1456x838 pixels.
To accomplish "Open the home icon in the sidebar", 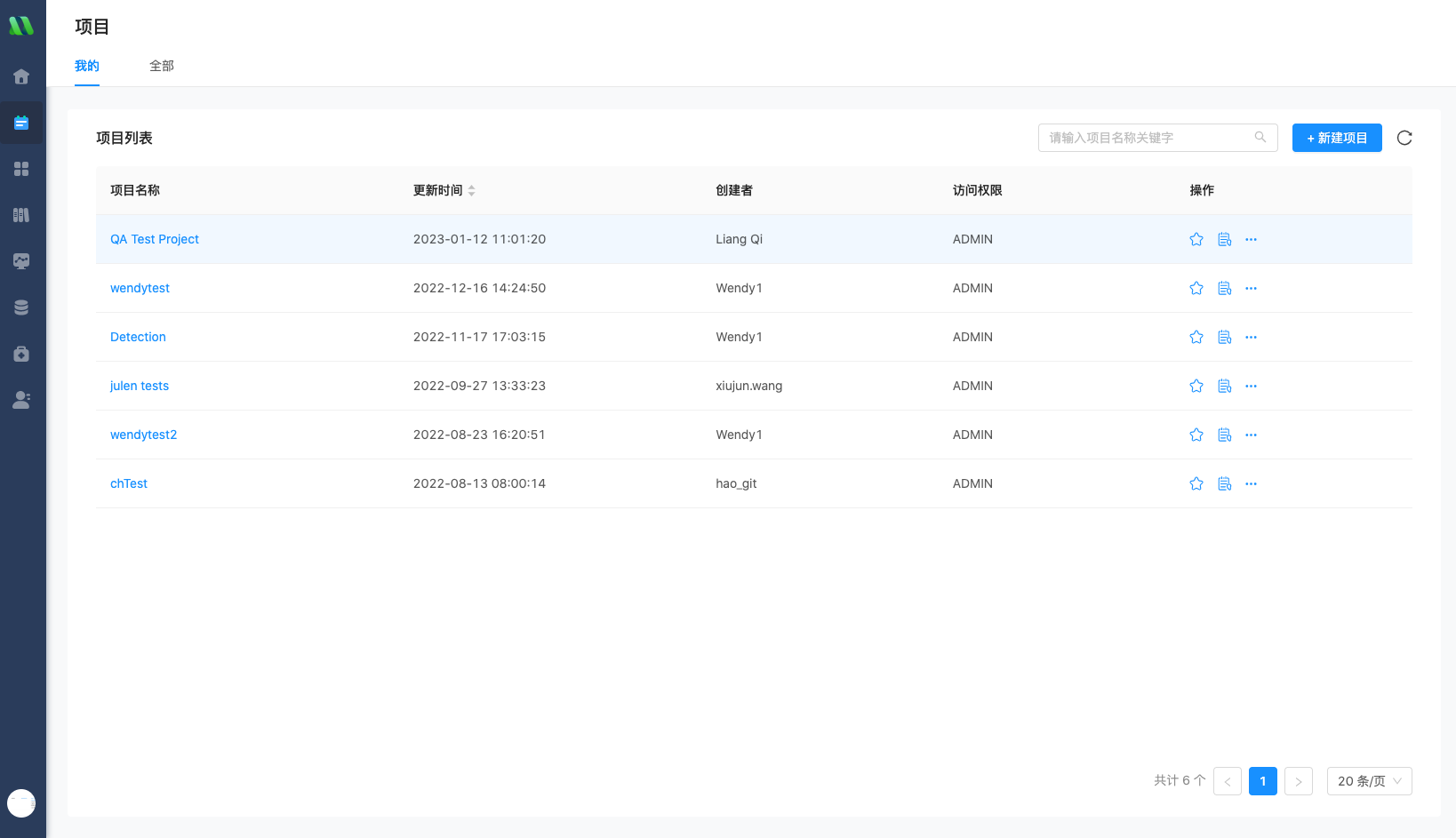I will coord(21,76).
